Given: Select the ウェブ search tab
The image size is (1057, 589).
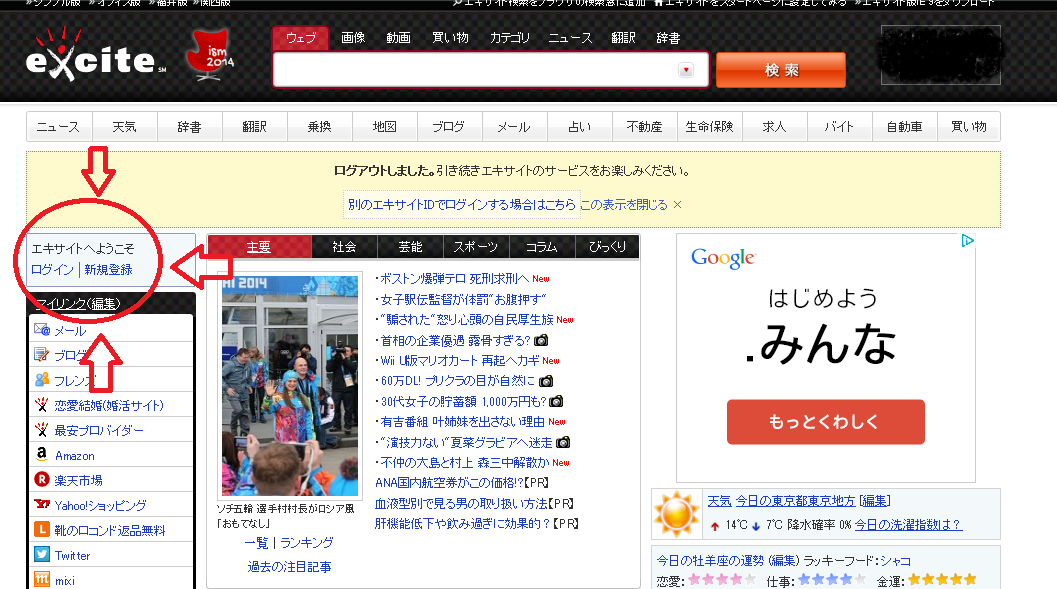Looking at the screenshot, I should tap(301, 38).
